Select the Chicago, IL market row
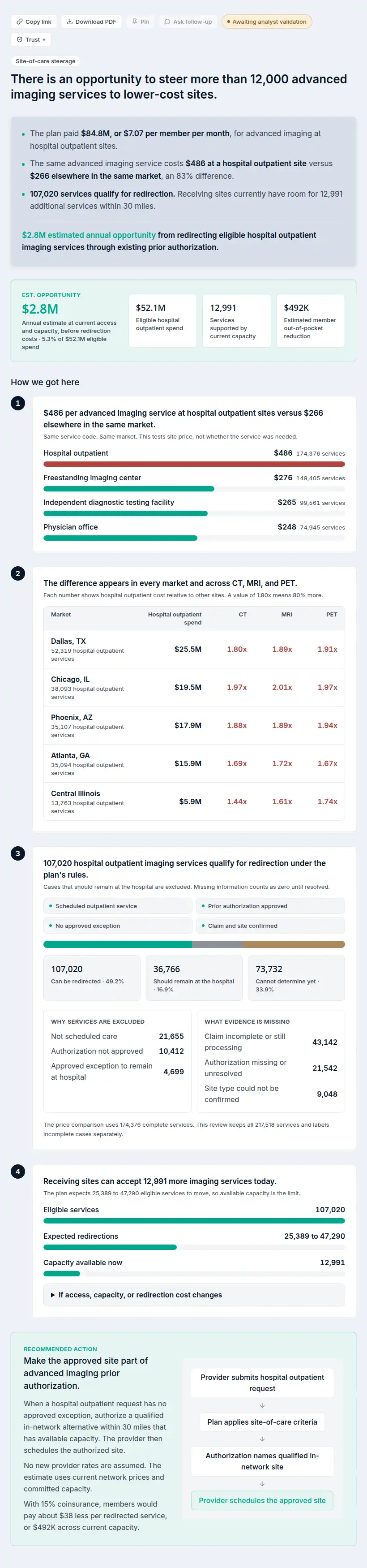This screenshot has height=1568, width=367. [x=194, y=687]
